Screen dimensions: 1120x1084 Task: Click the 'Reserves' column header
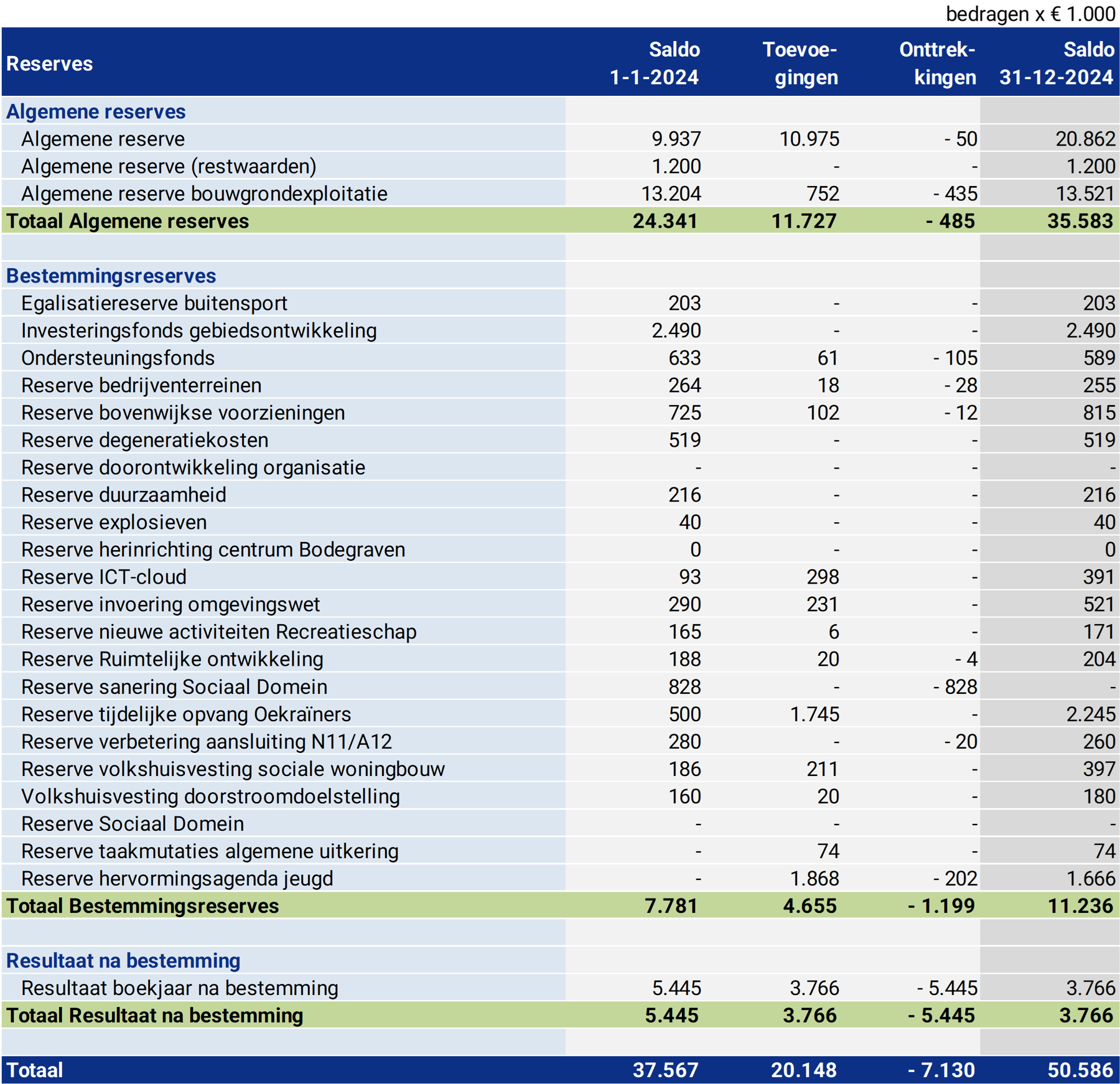coord(50,63)
